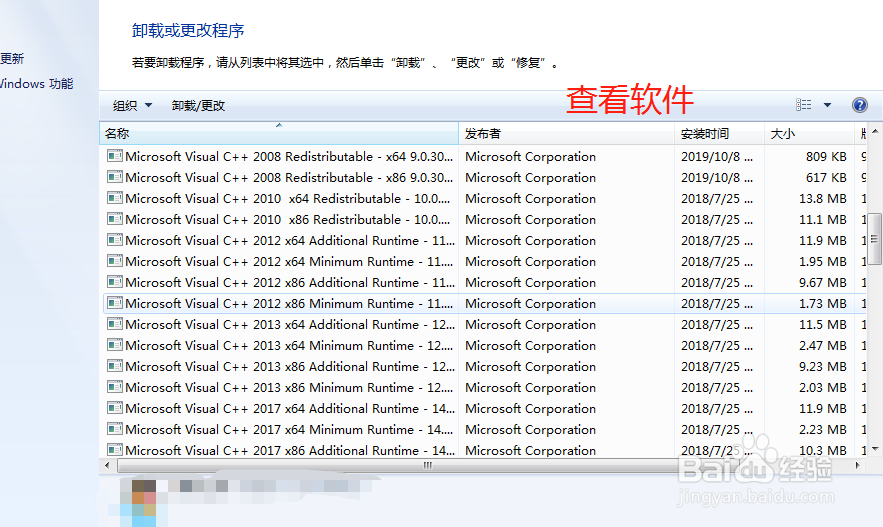Screen dimensions: 883x527
Task: Click the 11.1 MB size cell
Action: [x=823, y=220]
